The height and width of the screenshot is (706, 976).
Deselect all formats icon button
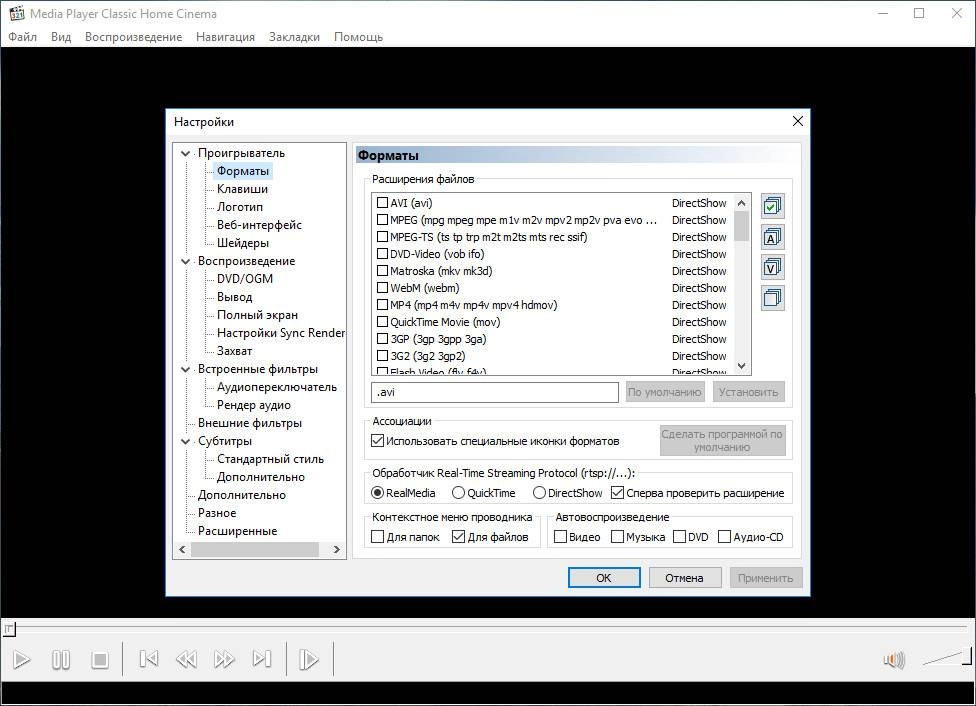pos(772,298)
